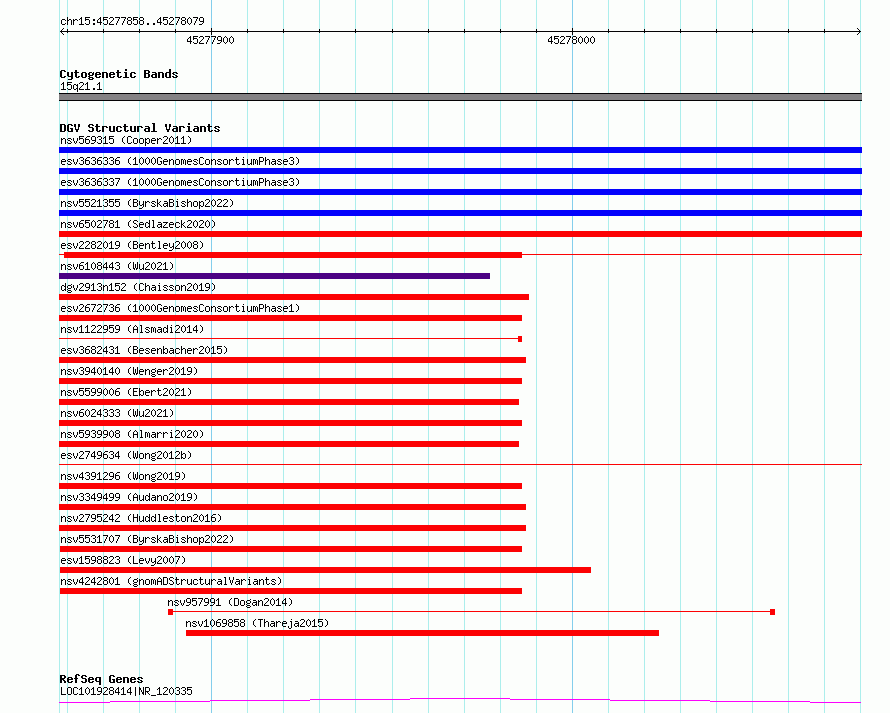Click the red bar of nsv4242801
This screenshot has width=890, height=713.
(290, 591)
